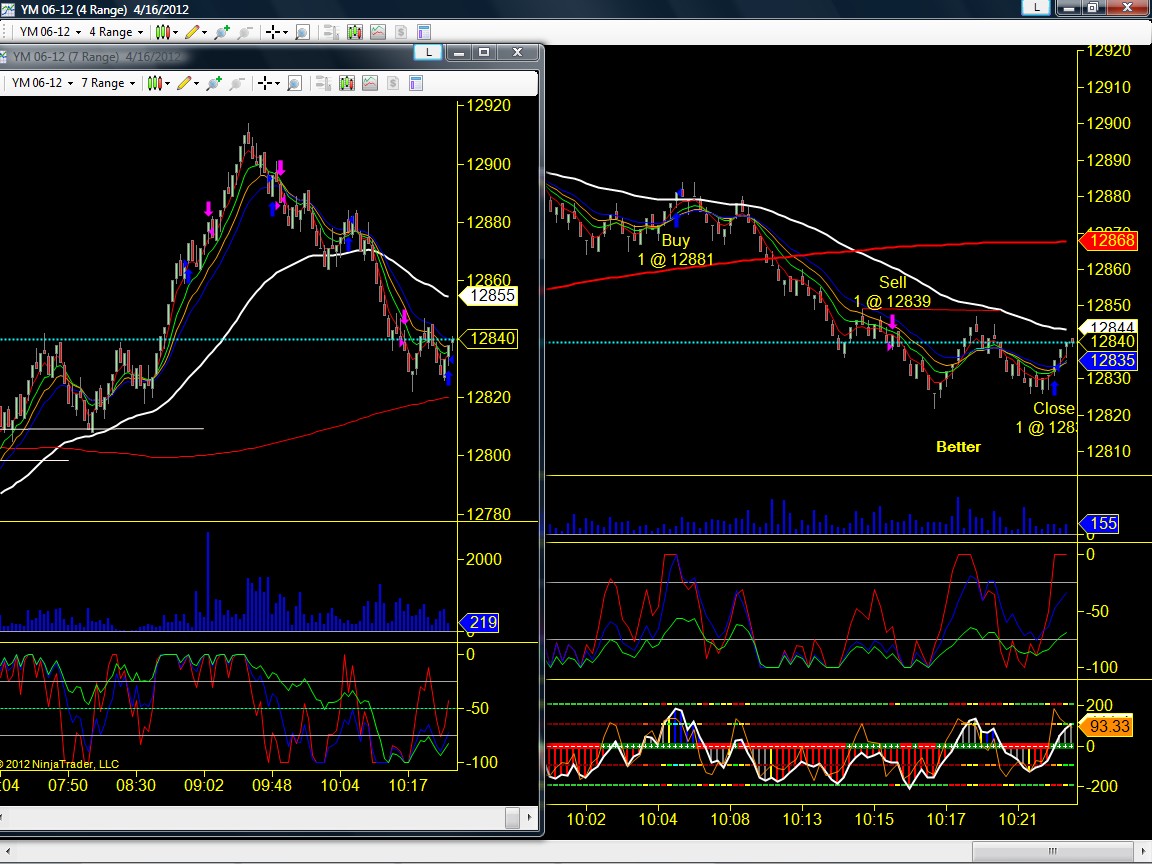The width and height of the screenshot is (1152, 864).
Task: Click the red 12868 price marker
Action: click(x=1108, y=241)
